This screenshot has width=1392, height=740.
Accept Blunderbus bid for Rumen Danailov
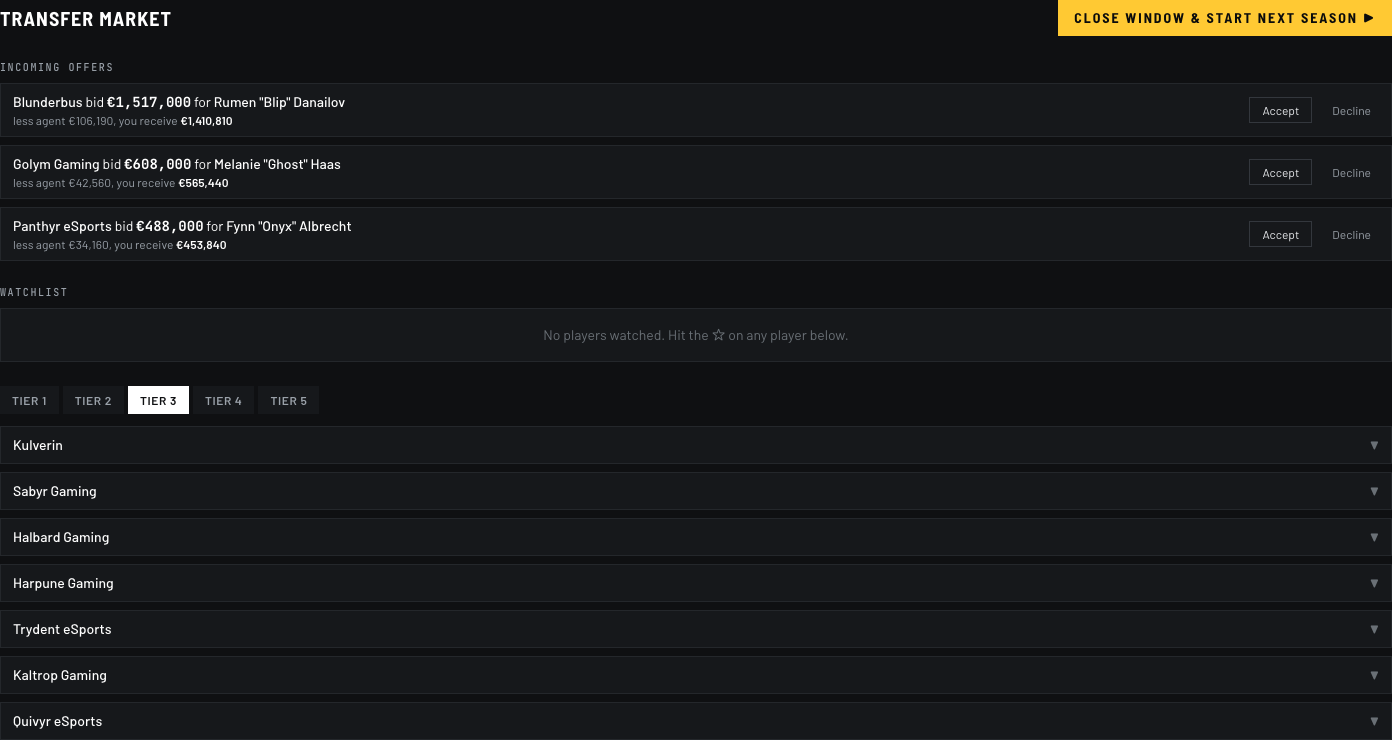[1280, 111]
